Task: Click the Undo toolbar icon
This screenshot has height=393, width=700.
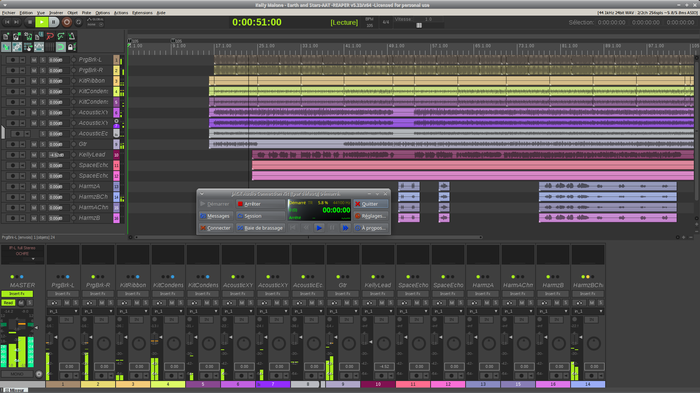Action: click(50, 36)
